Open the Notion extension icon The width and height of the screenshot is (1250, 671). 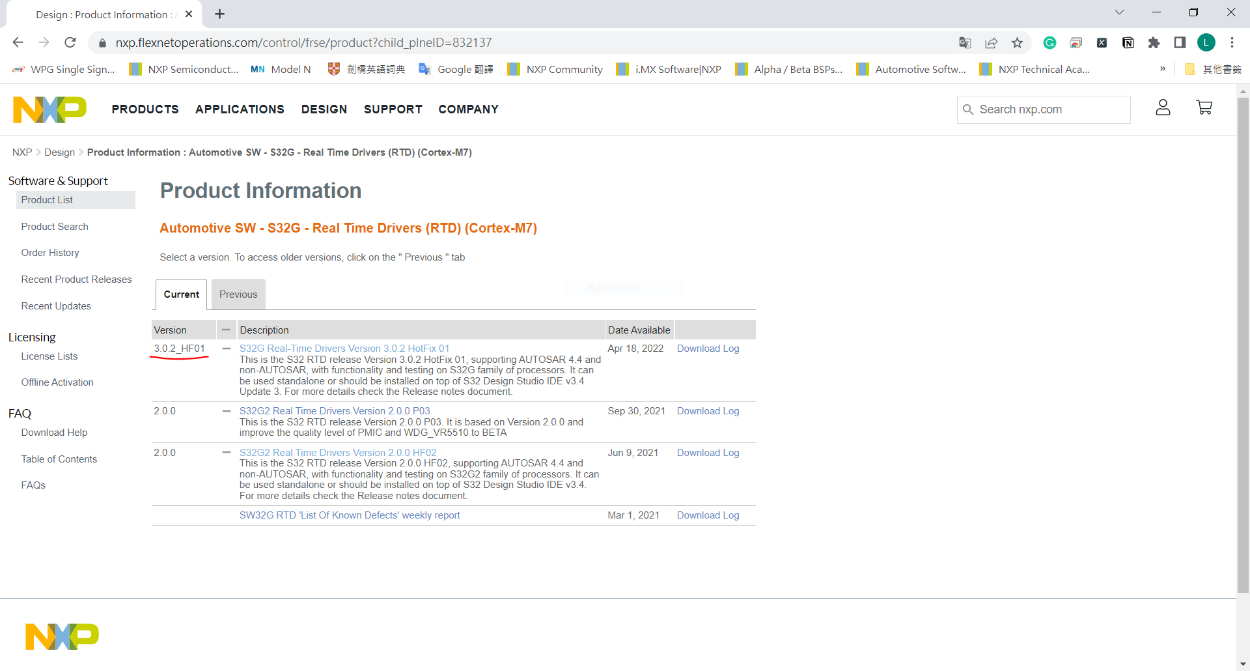tap(1128, 42)
